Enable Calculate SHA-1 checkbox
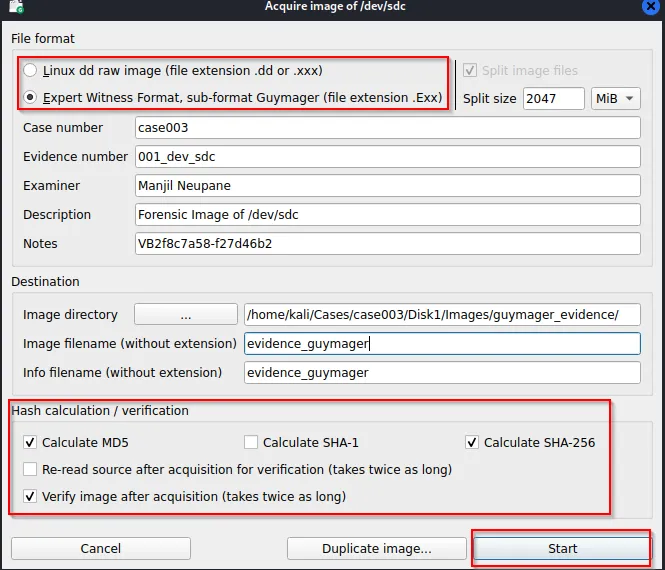665x570 pixels. pos(252,442)
